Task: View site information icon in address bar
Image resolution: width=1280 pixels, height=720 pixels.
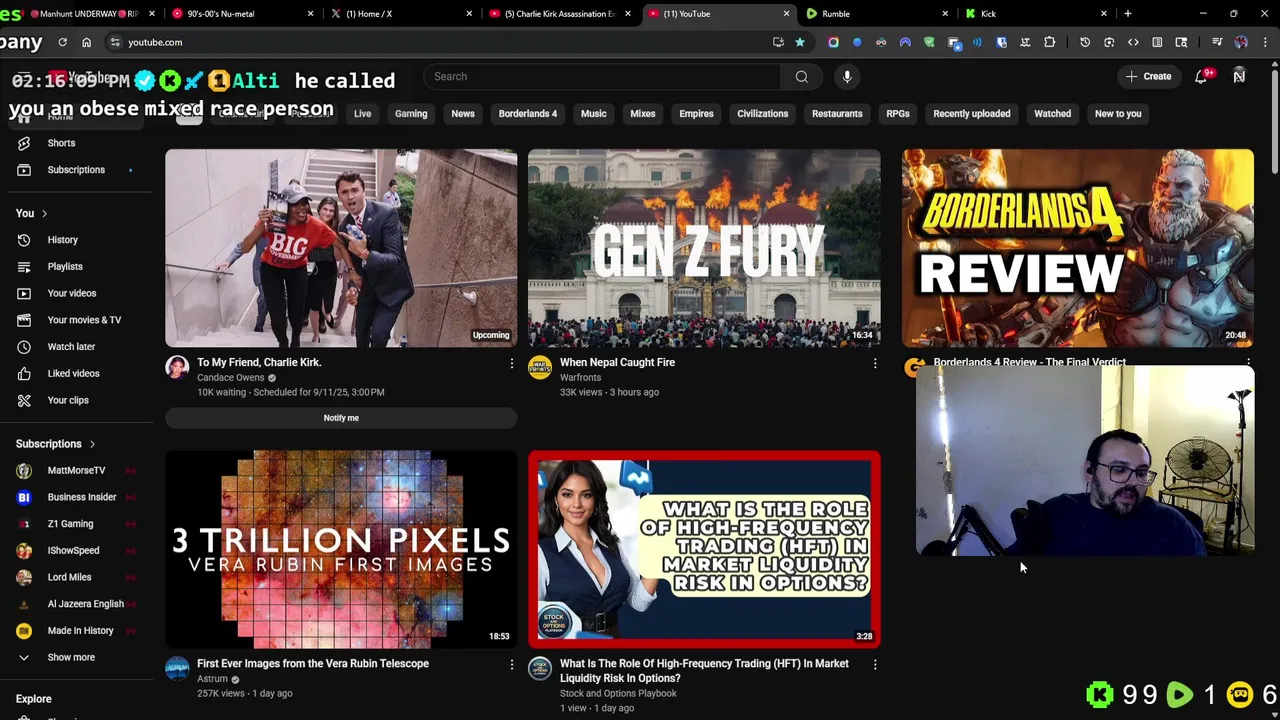Action: (115, 42)
